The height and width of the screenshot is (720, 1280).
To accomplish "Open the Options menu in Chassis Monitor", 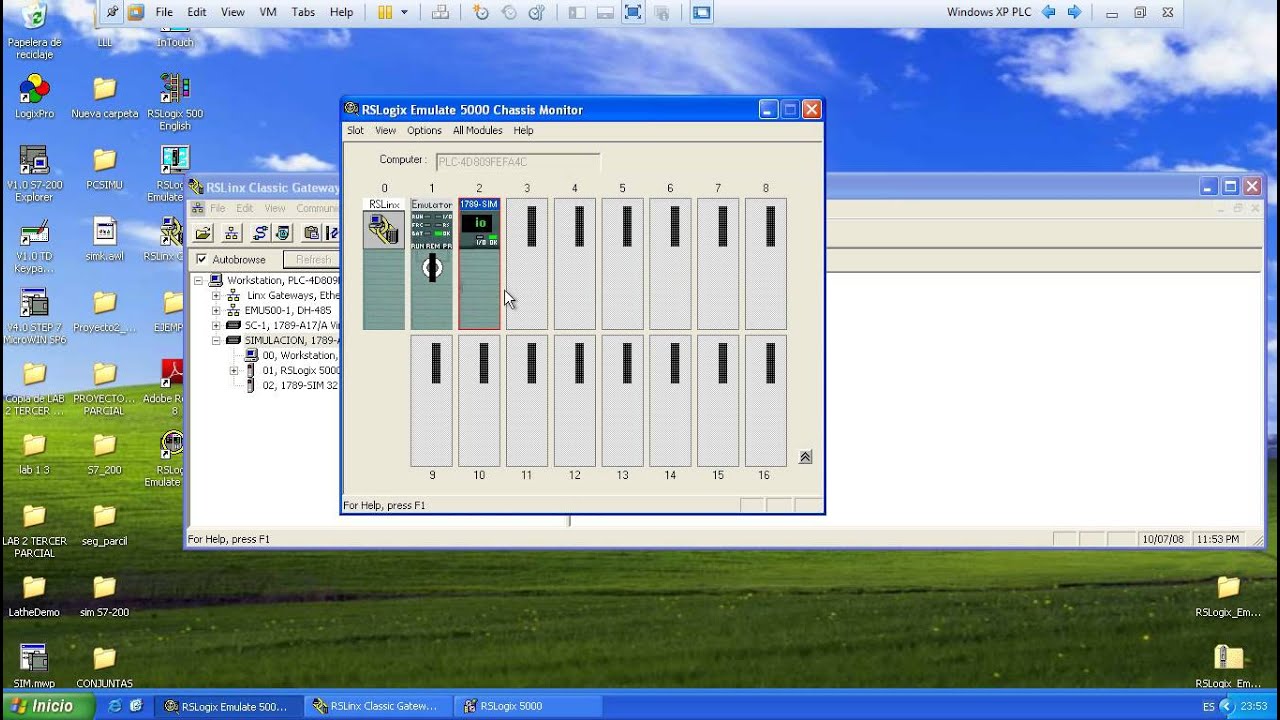I will point(424,130).
